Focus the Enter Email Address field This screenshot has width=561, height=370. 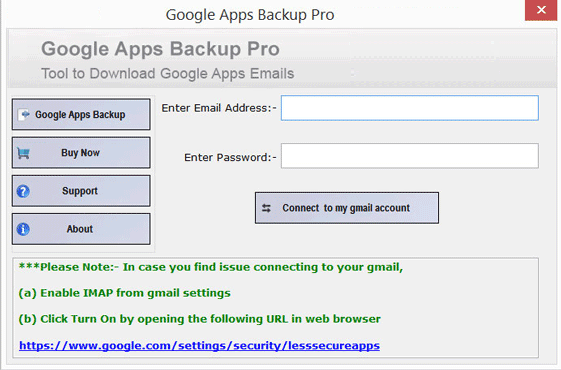[x=410, y=108]
